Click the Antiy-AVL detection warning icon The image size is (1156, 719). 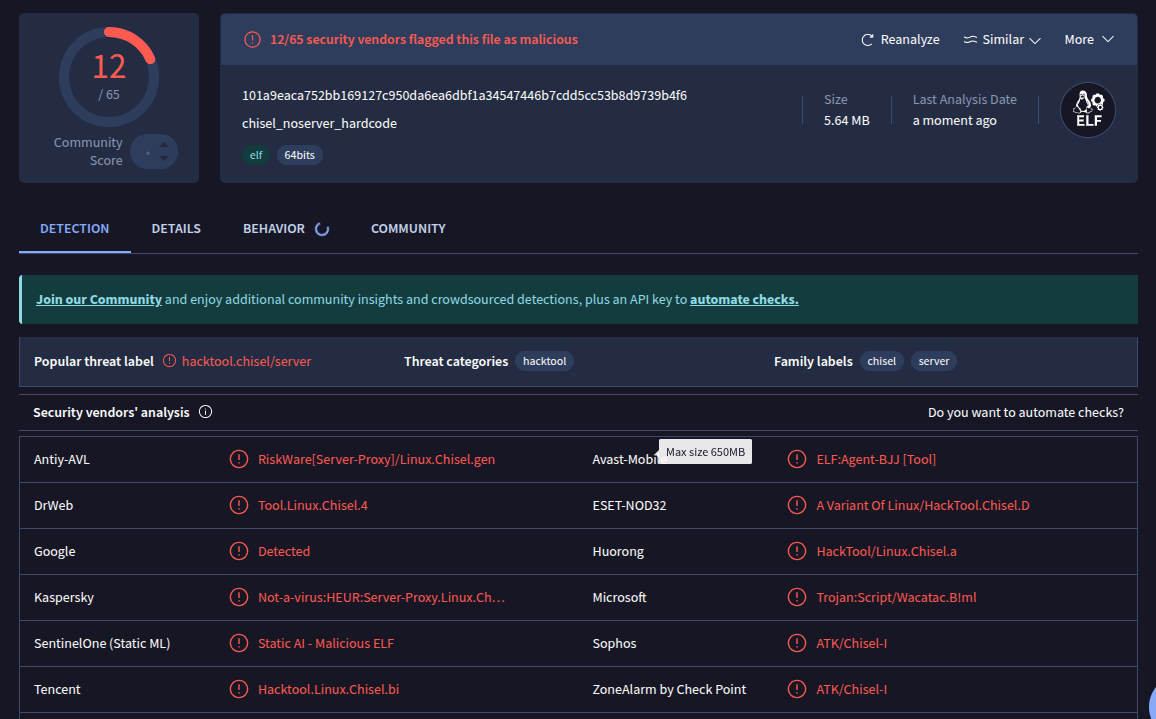(238, 459)
